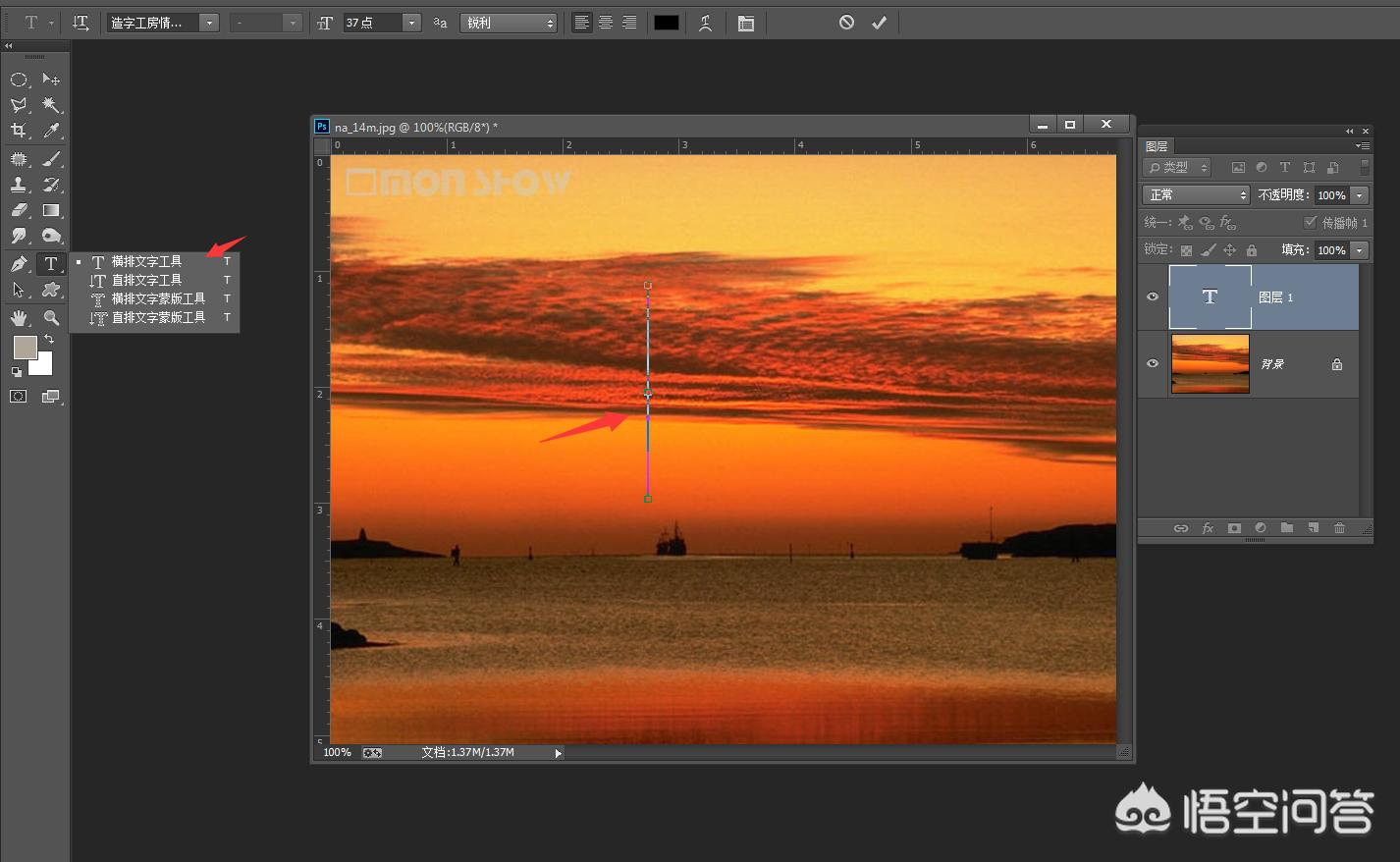
Task: Choose 直排文字工具 from the flyout menu
Action: pos(146,281)
